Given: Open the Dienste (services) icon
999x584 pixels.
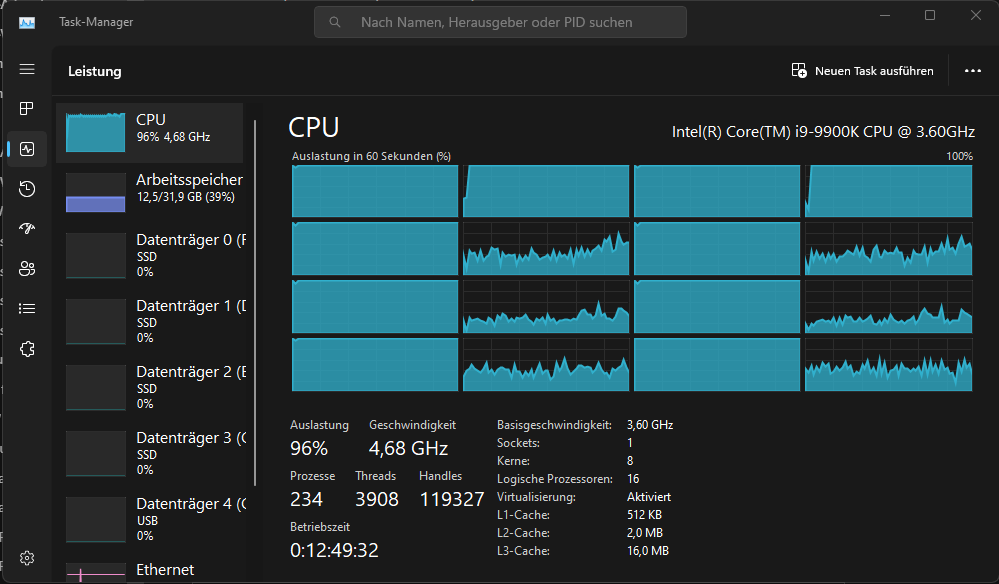Looking at the screenshot, I should [x=27, y=348].
